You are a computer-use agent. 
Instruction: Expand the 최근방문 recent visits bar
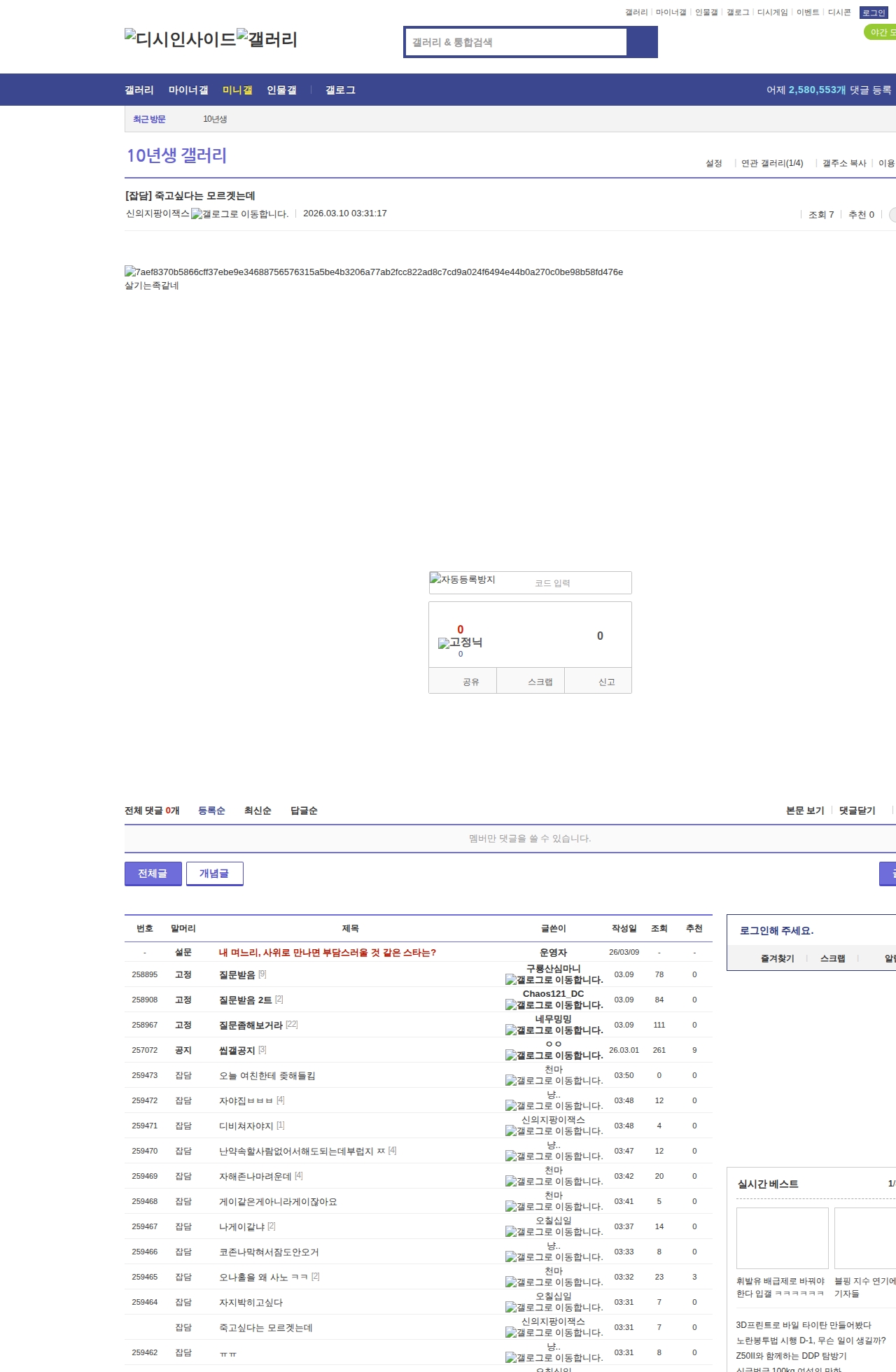point(149,119)
